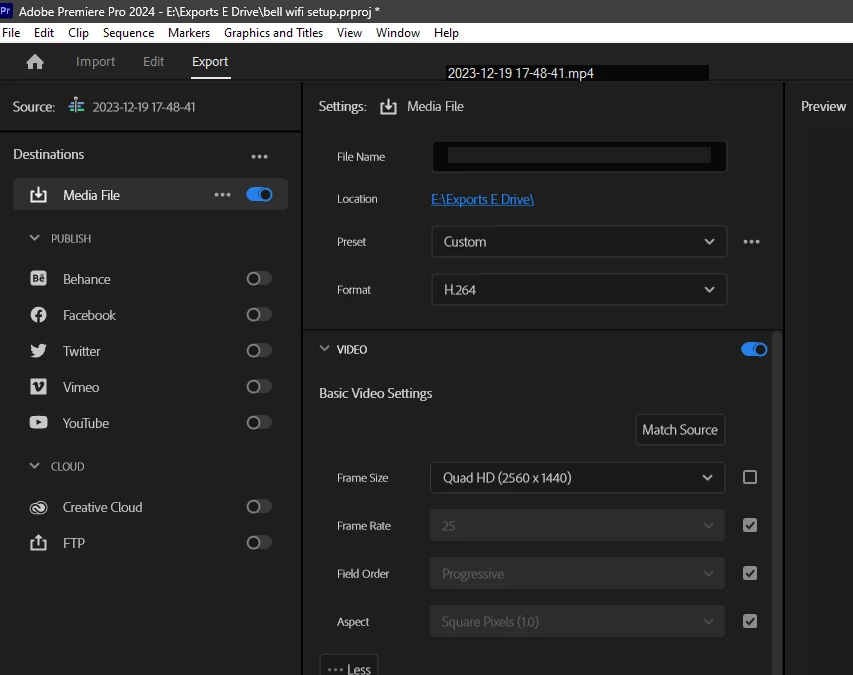Click the File Name input field
853x675 pixels.
tap(579, 157)
